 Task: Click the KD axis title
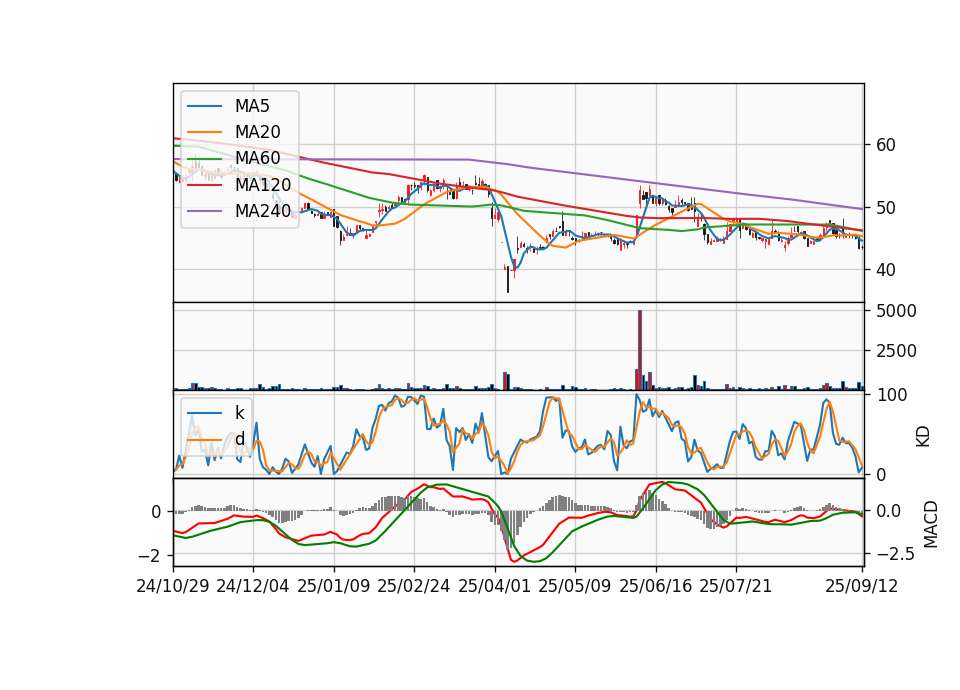click(923, 437)
